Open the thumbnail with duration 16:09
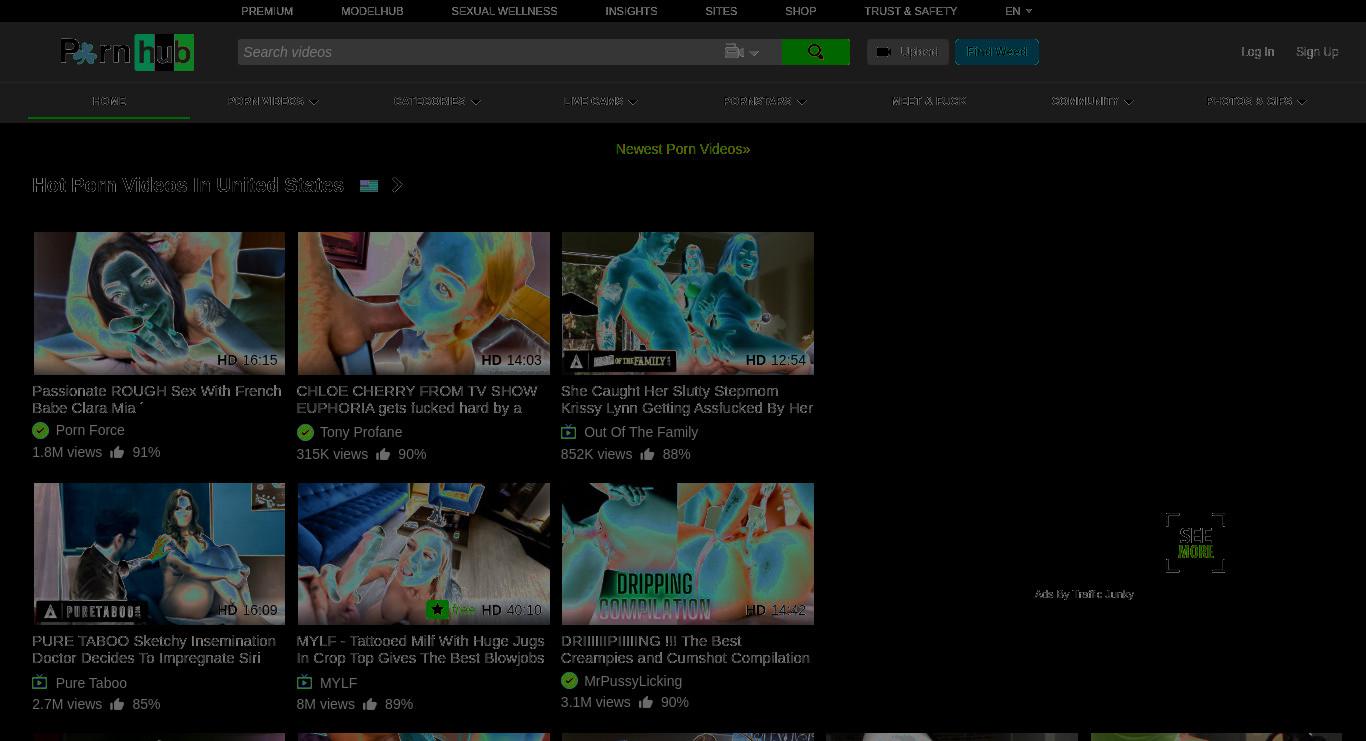This screenshot has height=741, width=1366. point(159,554)
